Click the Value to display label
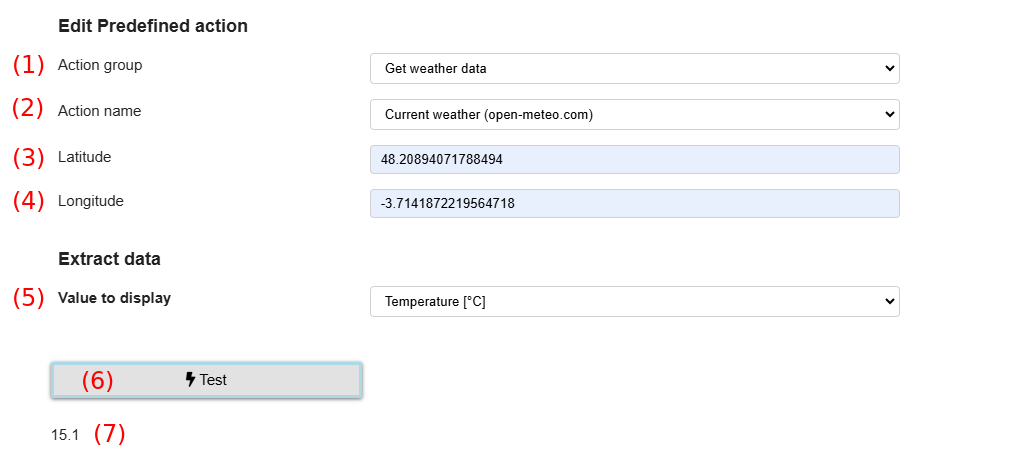This screenshot has height=459, width=1036. tap(114, 298)
